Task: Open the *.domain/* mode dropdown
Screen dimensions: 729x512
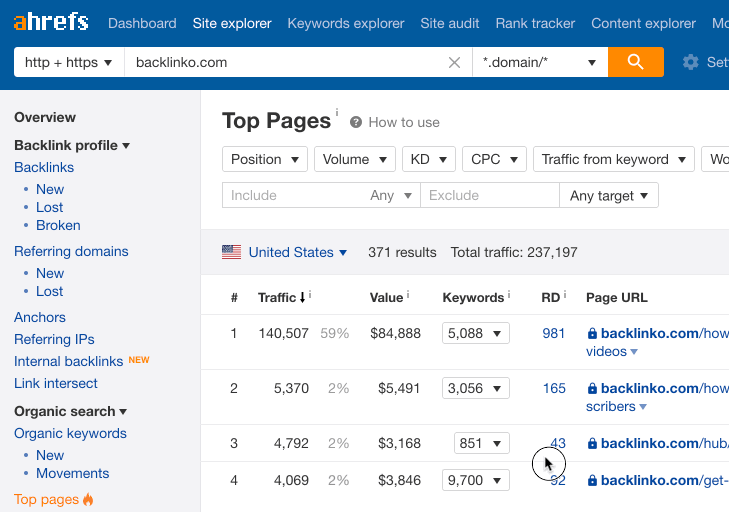Action: [540, 62]
